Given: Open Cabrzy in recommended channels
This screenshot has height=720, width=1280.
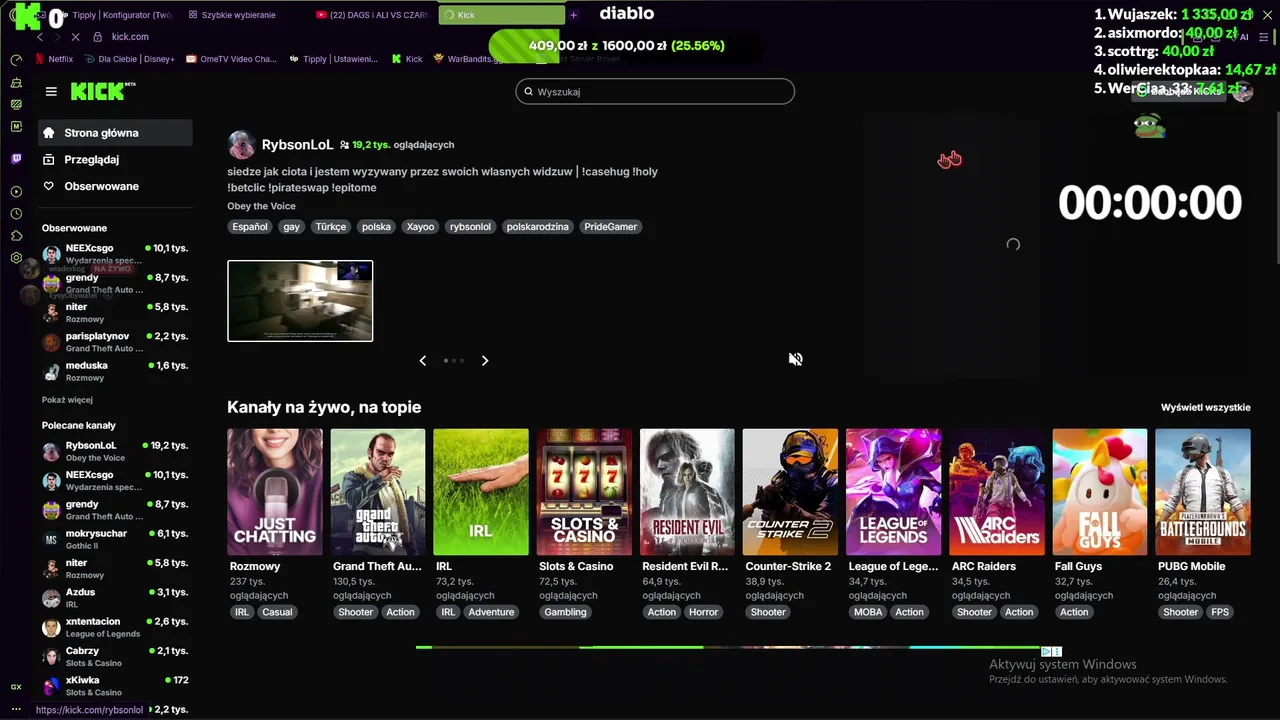Looking at the screenshot, I should (x=115, y=656).
